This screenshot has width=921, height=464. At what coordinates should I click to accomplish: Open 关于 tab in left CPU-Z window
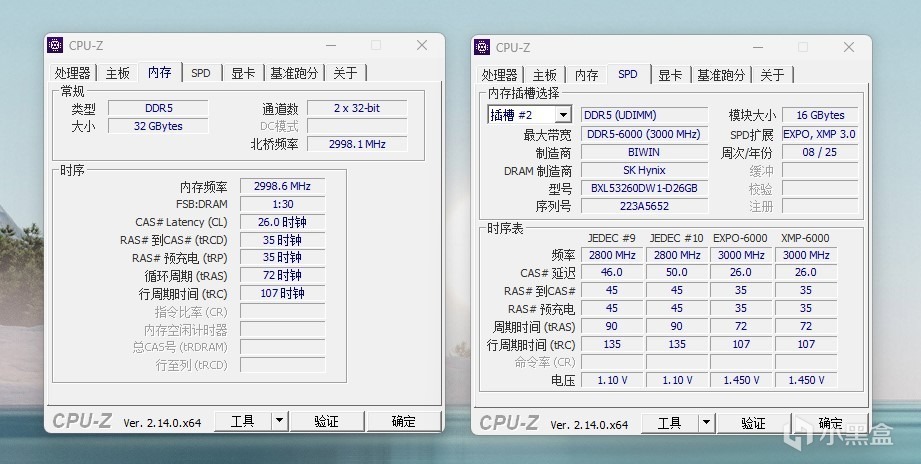tap(345, 73)
